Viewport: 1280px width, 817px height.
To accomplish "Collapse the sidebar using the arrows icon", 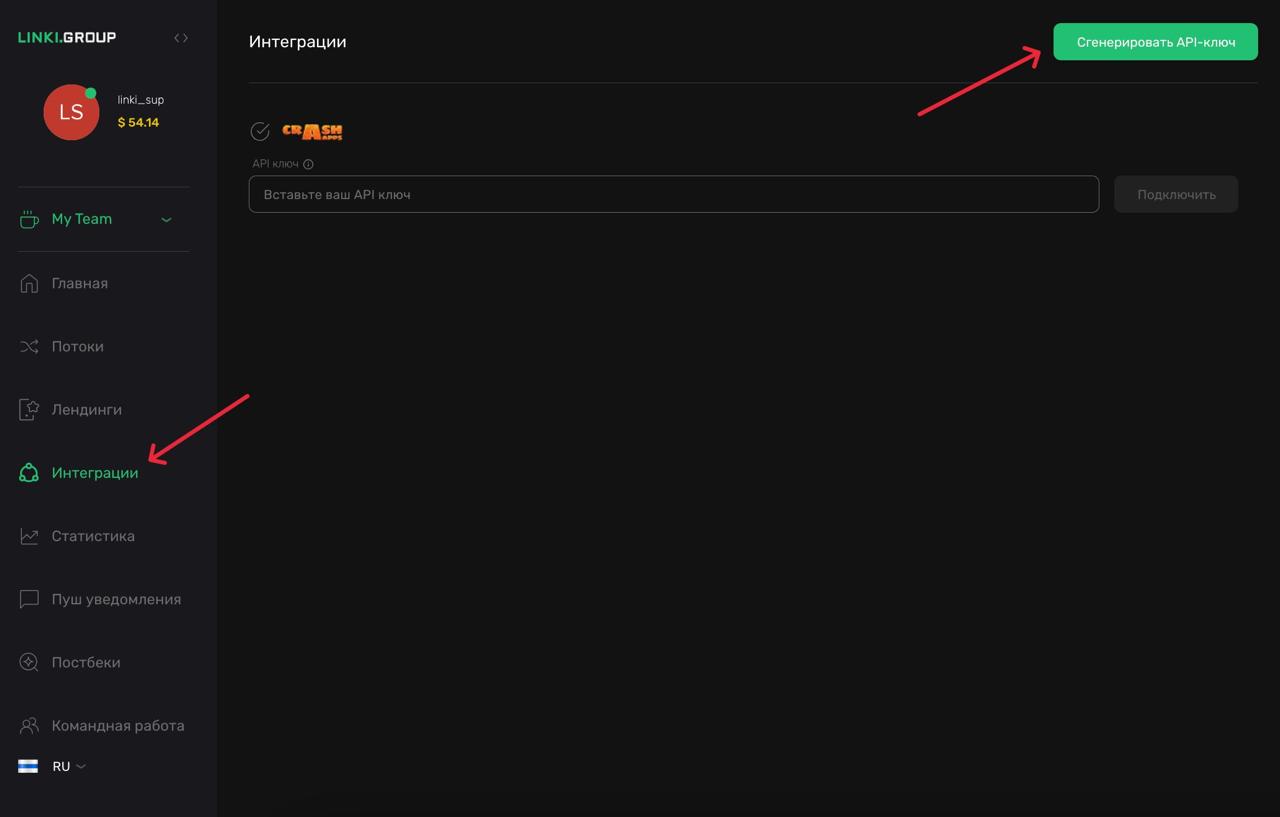I will click(181, 38).
